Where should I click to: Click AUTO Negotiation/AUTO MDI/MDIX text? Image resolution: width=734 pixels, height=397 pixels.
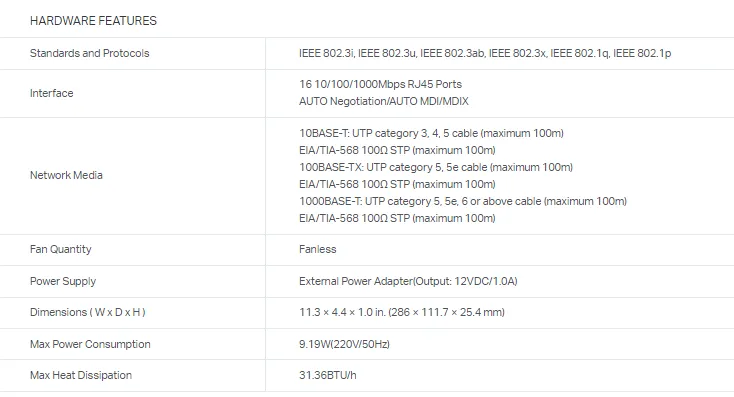tap(383, 101)
